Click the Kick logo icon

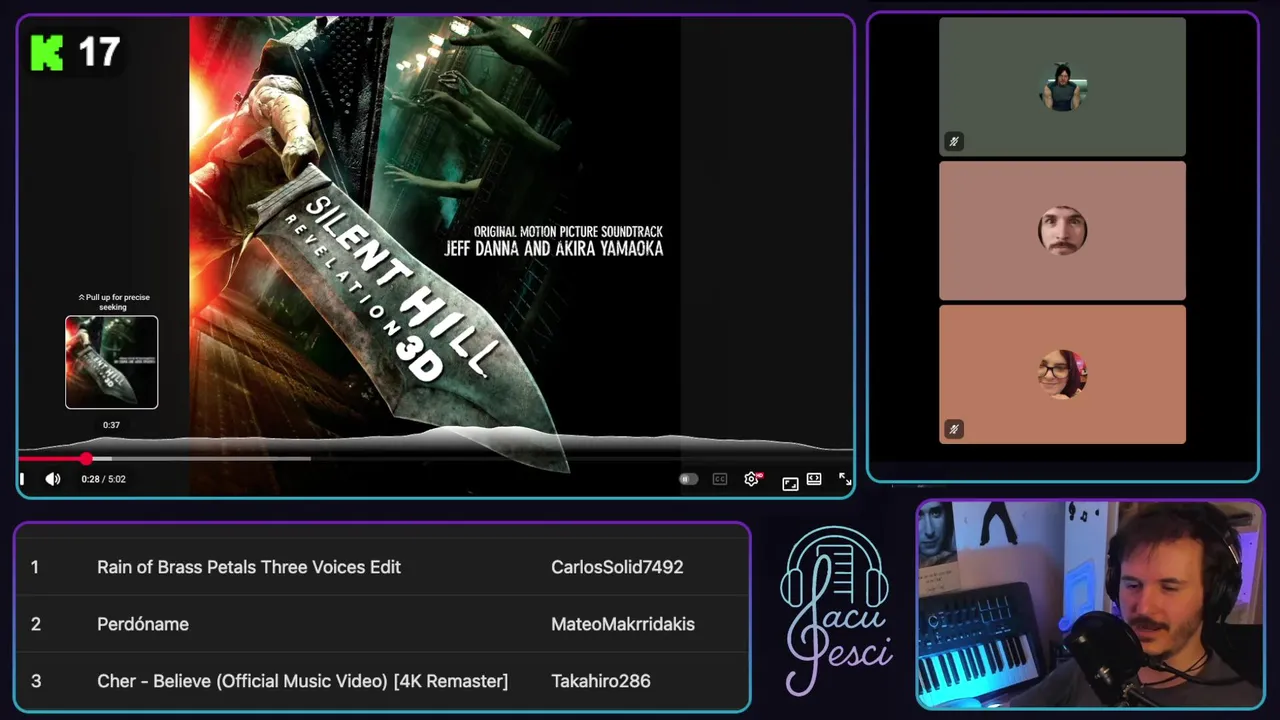click(47, 52)
